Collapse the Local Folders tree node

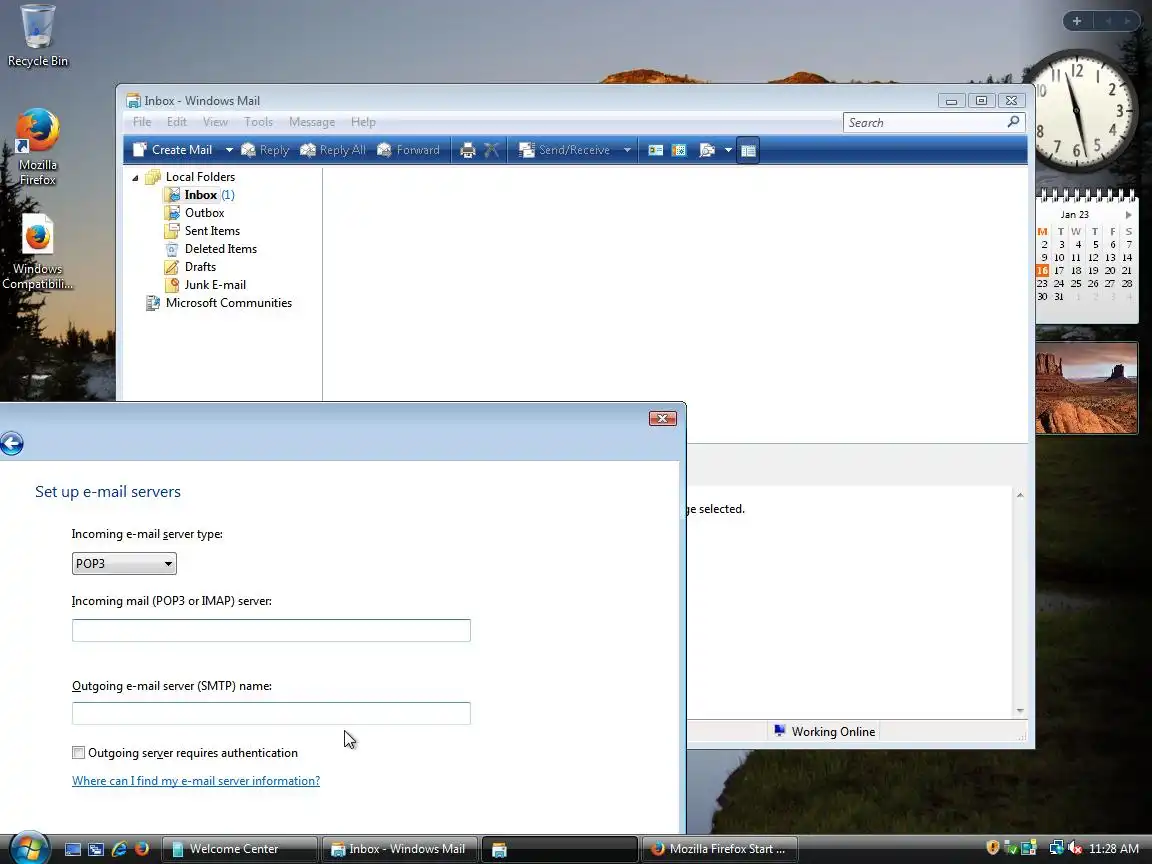pyautogui.click(x=135, y=178)
